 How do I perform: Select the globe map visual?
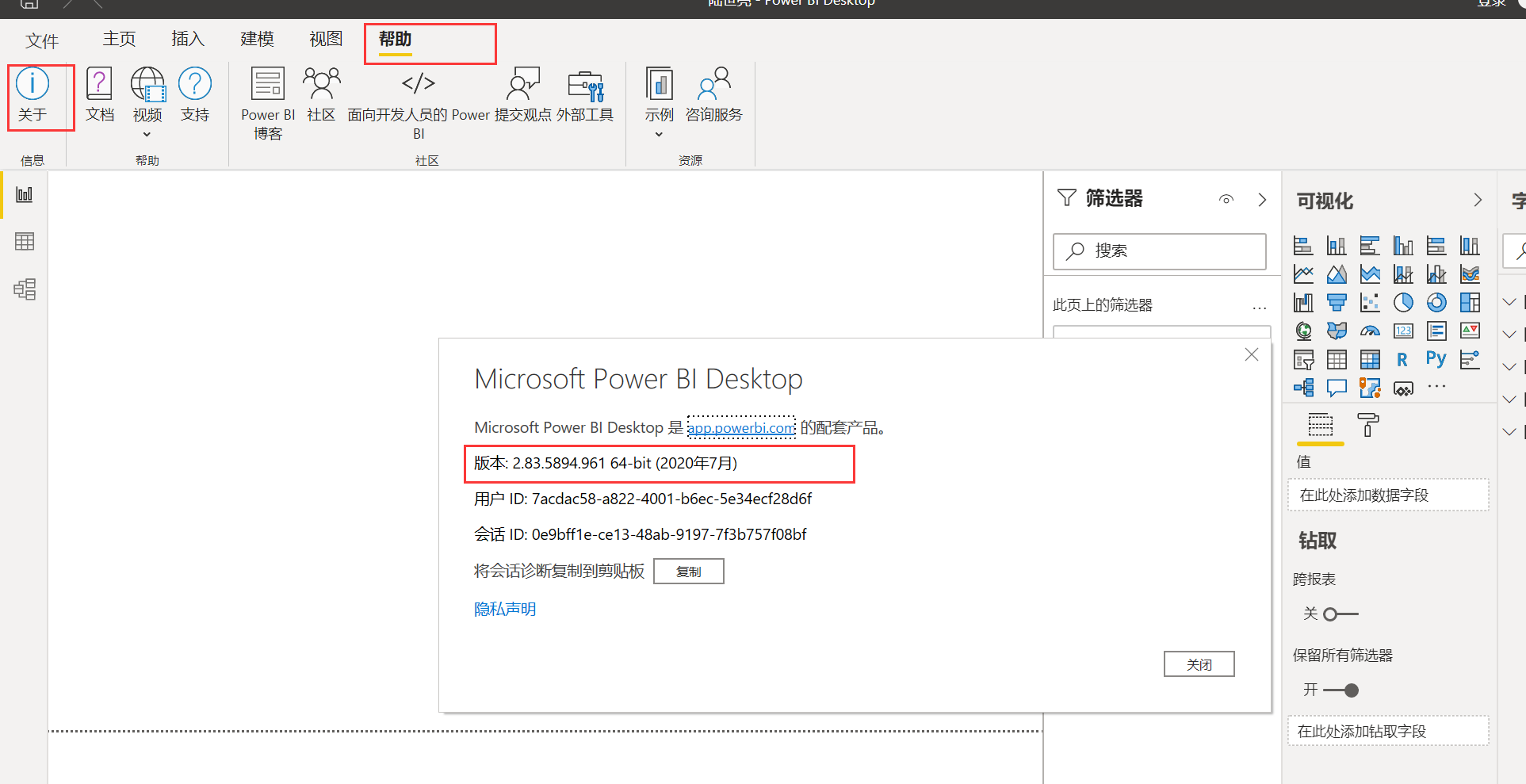click(1303, 331)
